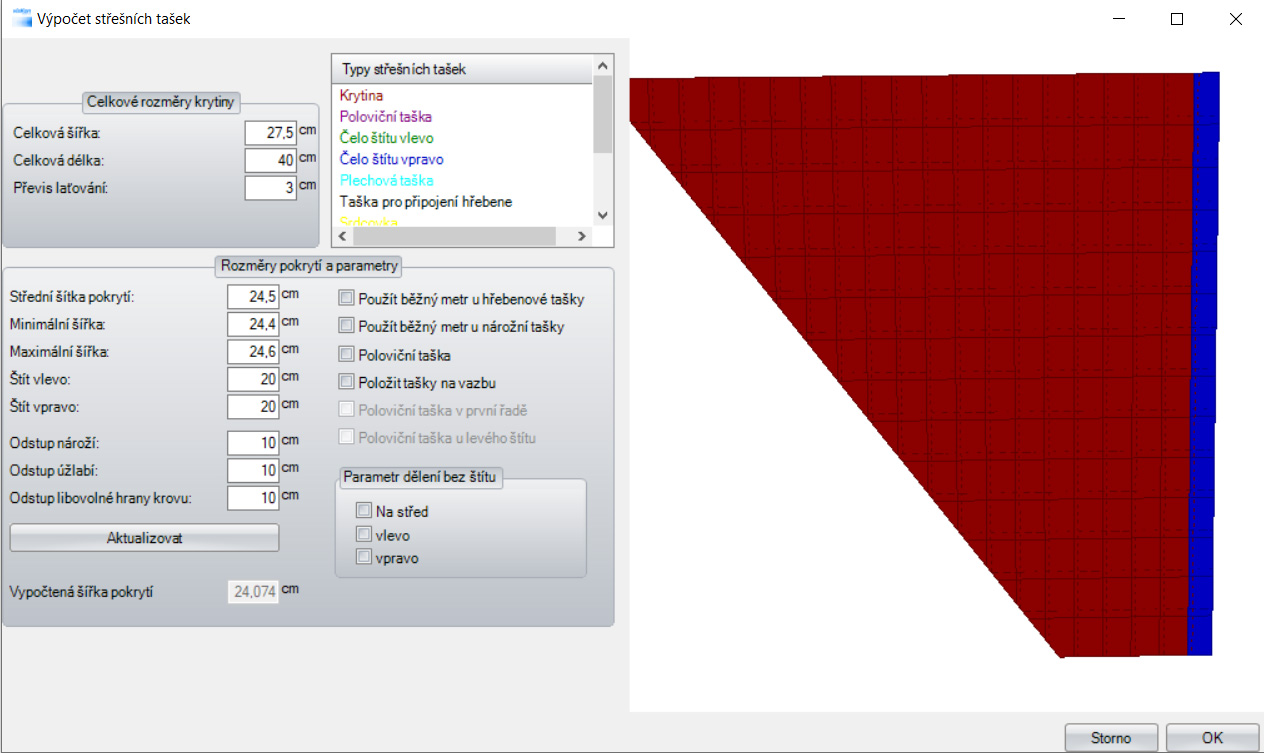Check the vpravo division option
The height and width of the screenshot is (753, 1264).
[x=364, y=557]
